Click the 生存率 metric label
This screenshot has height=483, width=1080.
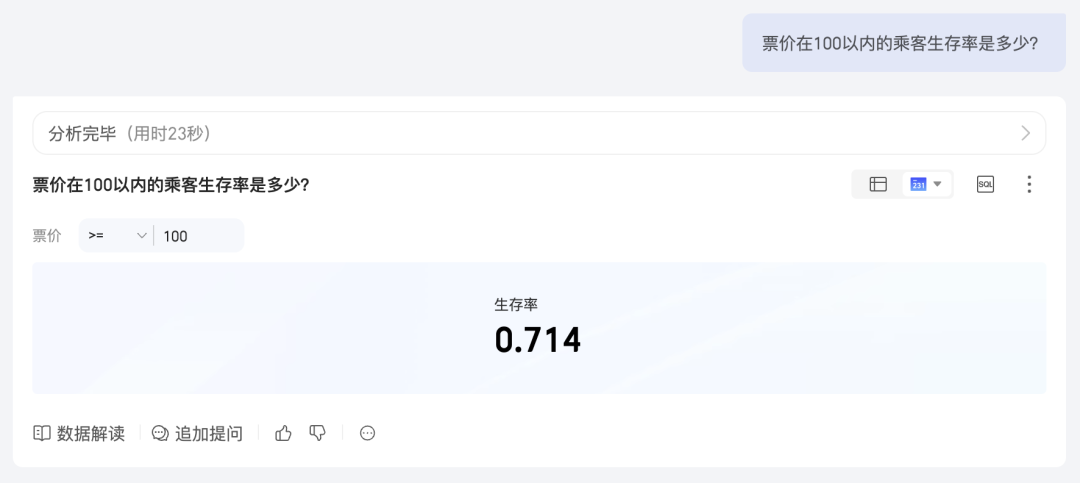point(516,304)
